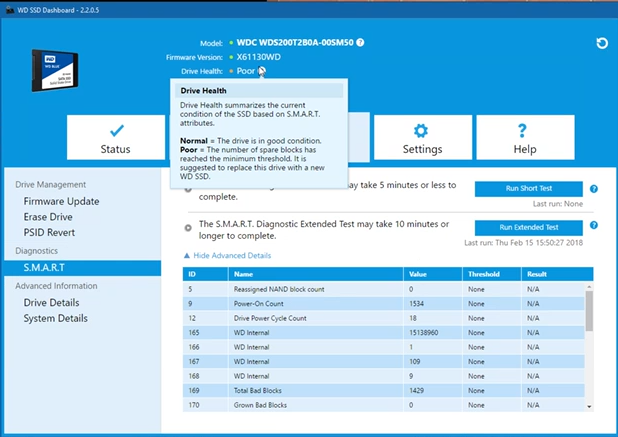Open System Details in the sidebar
618x437 pixels.
coord(55,318)
